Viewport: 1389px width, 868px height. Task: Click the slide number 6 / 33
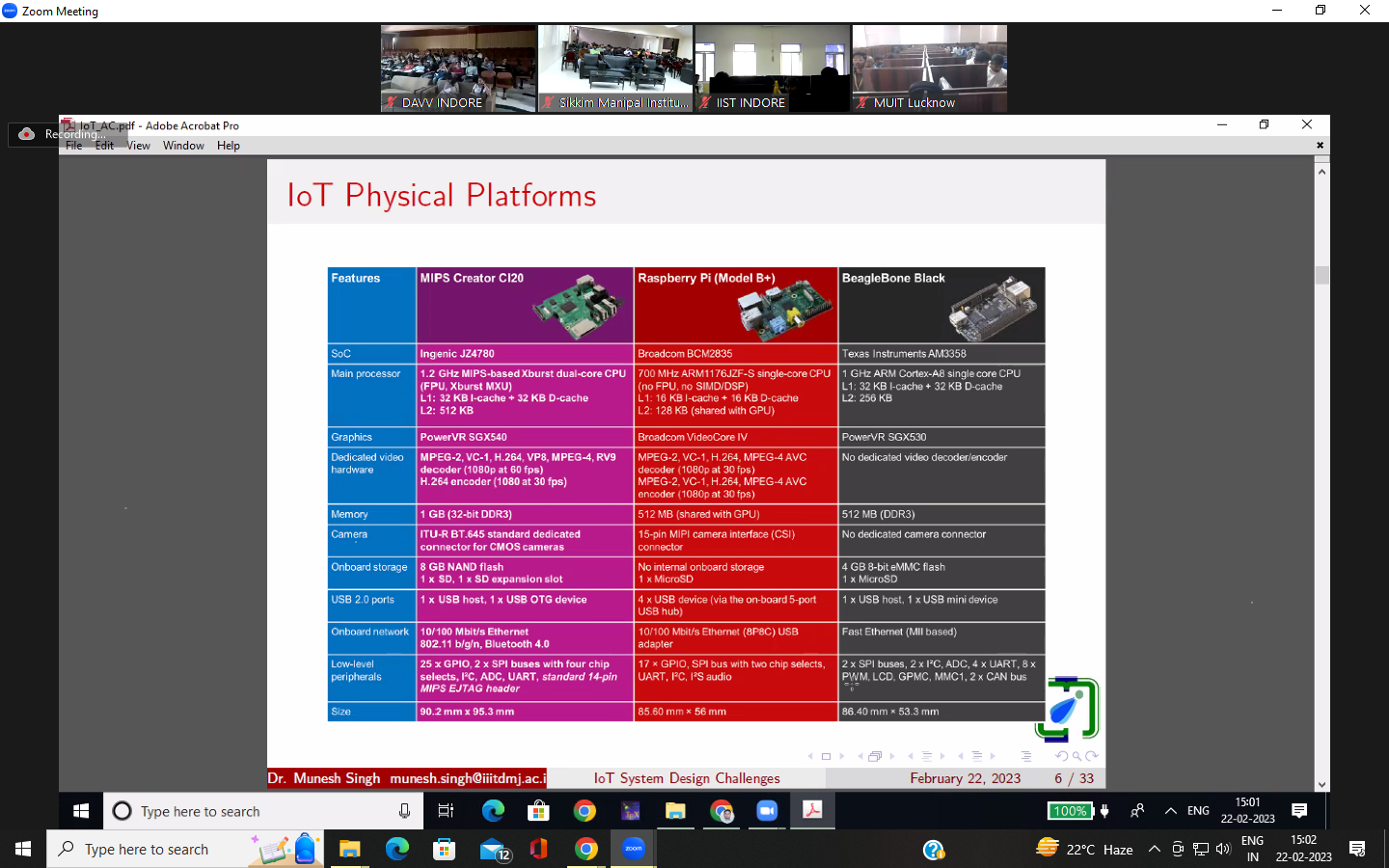(x=1074, y=778)
